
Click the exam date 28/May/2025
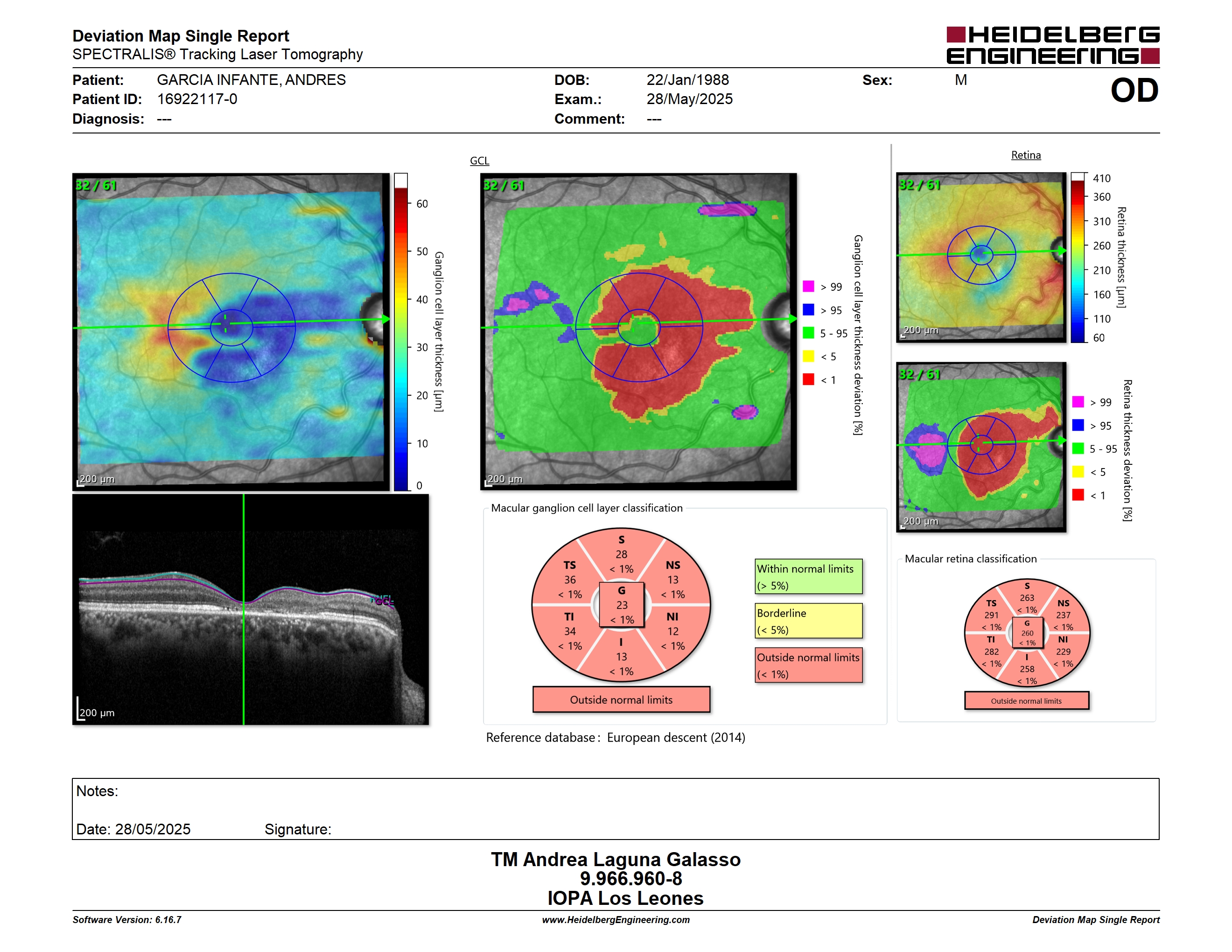[x=689, y=99]
